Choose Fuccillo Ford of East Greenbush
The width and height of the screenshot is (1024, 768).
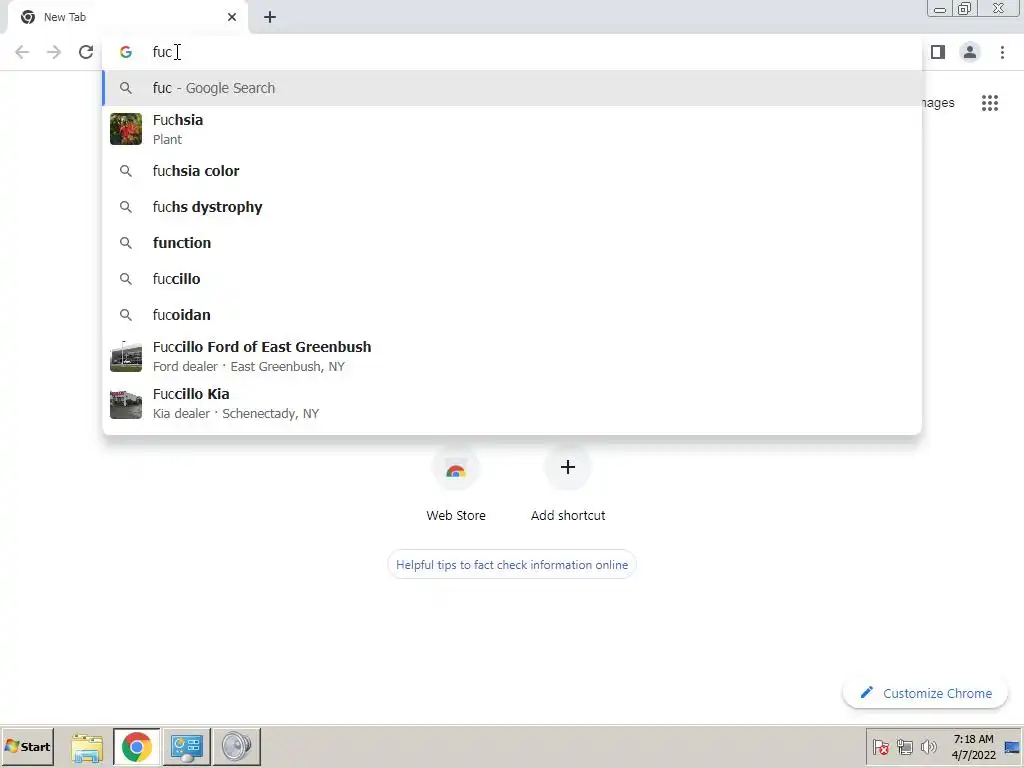[x=512, y=356]
